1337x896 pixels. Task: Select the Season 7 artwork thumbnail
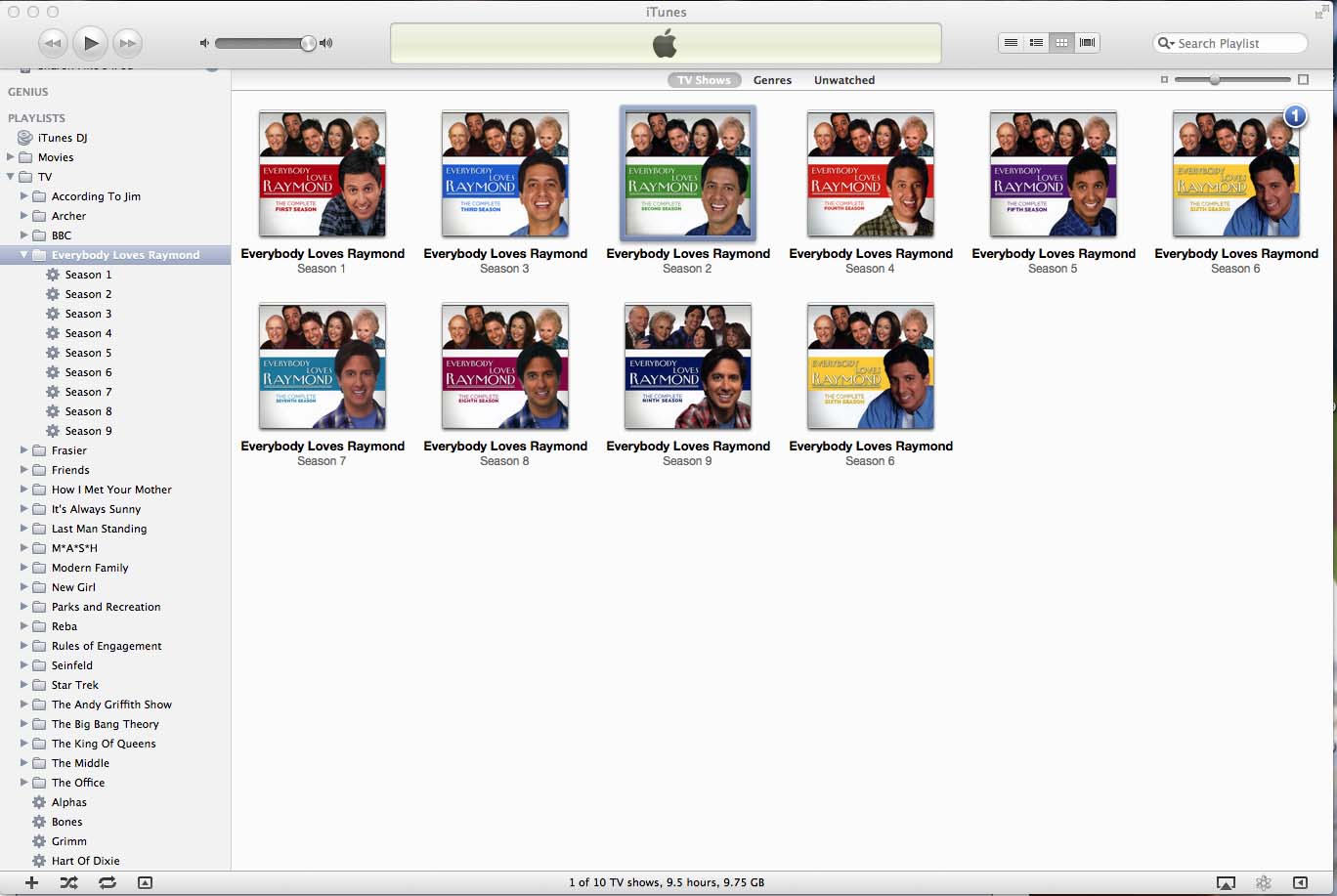click(323, 365)
